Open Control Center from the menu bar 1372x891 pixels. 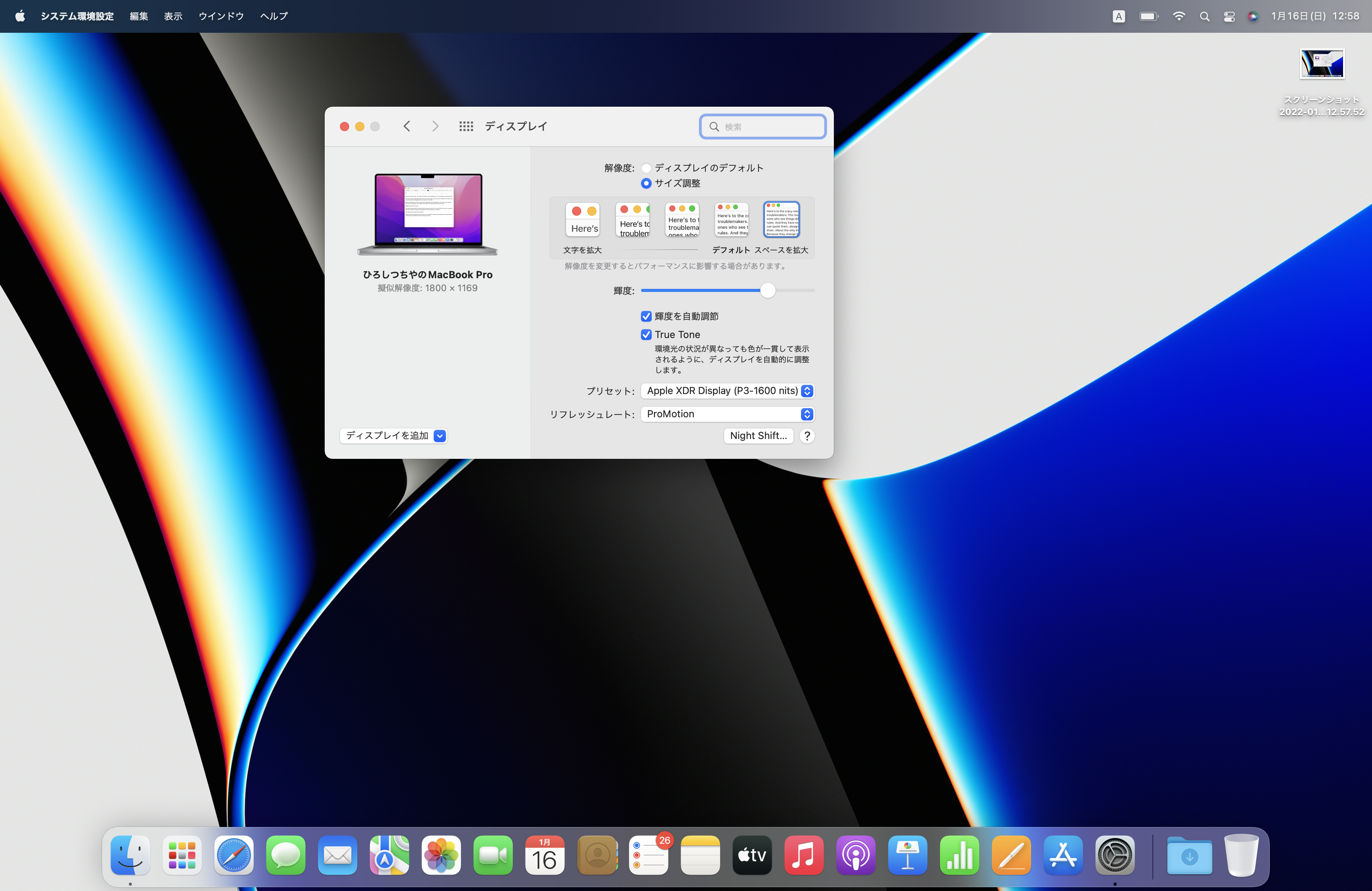1229,16
